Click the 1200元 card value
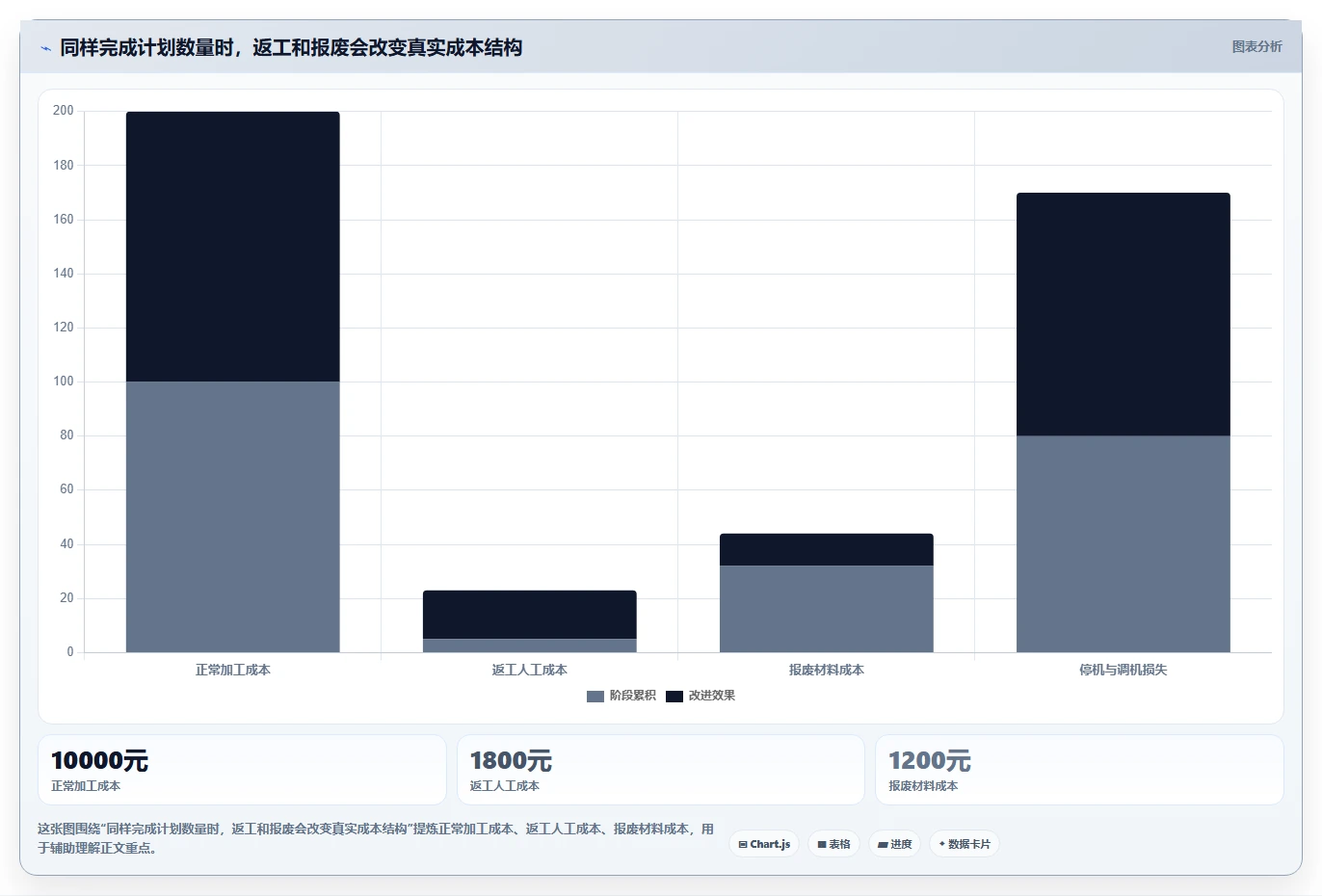This screenshot has height=896, width=1322. [x=930, y=761]
